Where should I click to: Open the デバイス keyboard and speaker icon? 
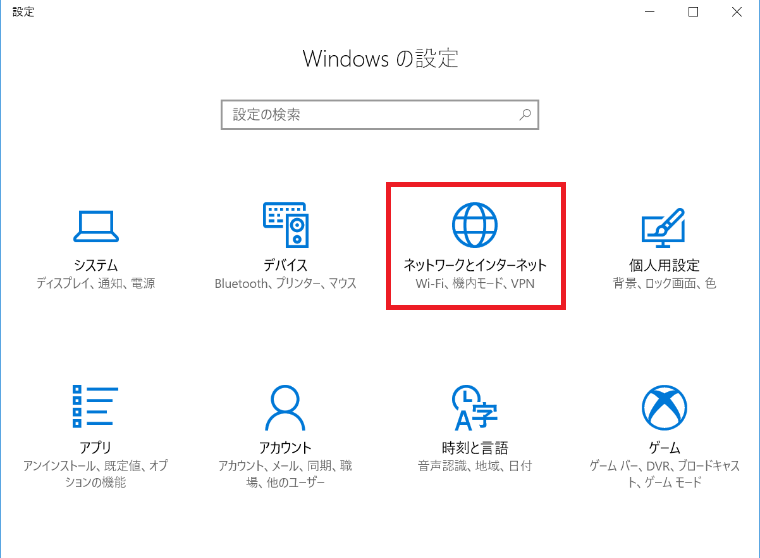click(285, 224)
